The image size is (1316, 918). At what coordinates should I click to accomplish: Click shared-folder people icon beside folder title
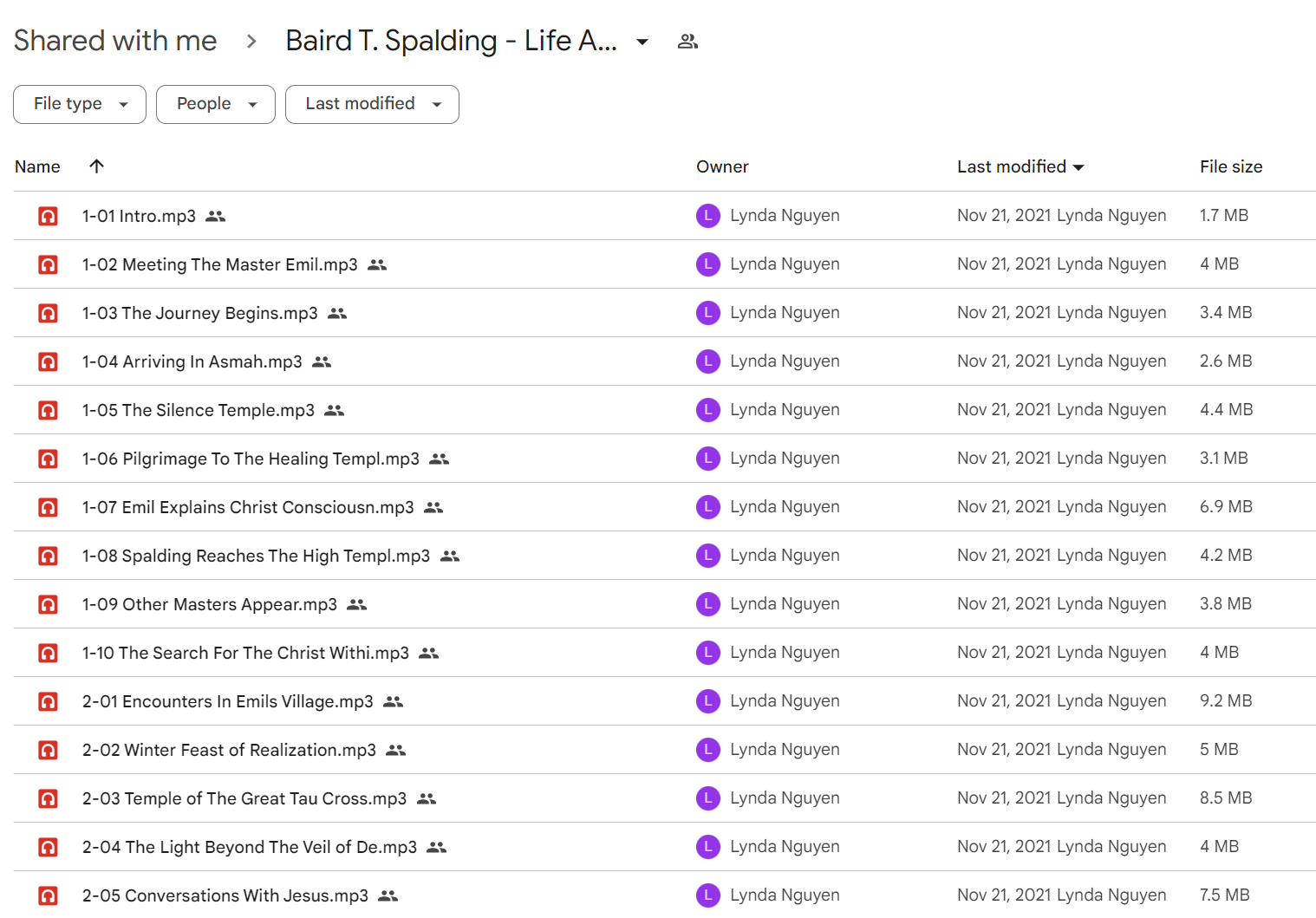click(x=687, y=41)
